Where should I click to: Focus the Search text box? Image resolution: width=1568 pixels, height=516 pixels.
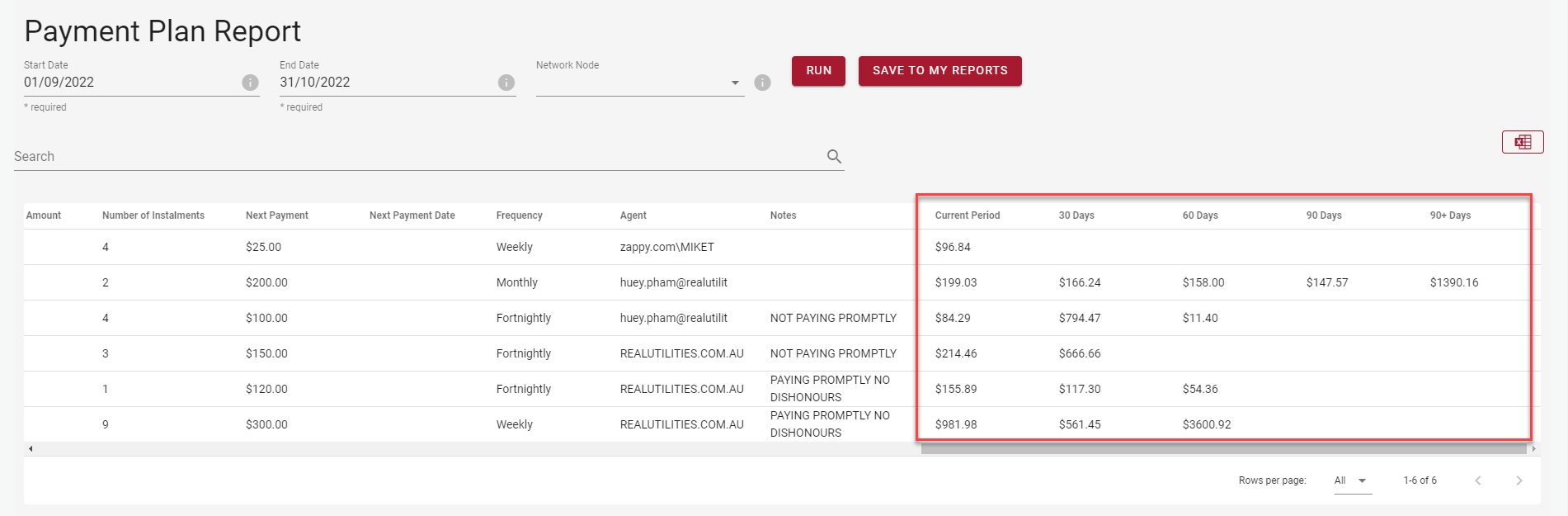tap(412, 157)
